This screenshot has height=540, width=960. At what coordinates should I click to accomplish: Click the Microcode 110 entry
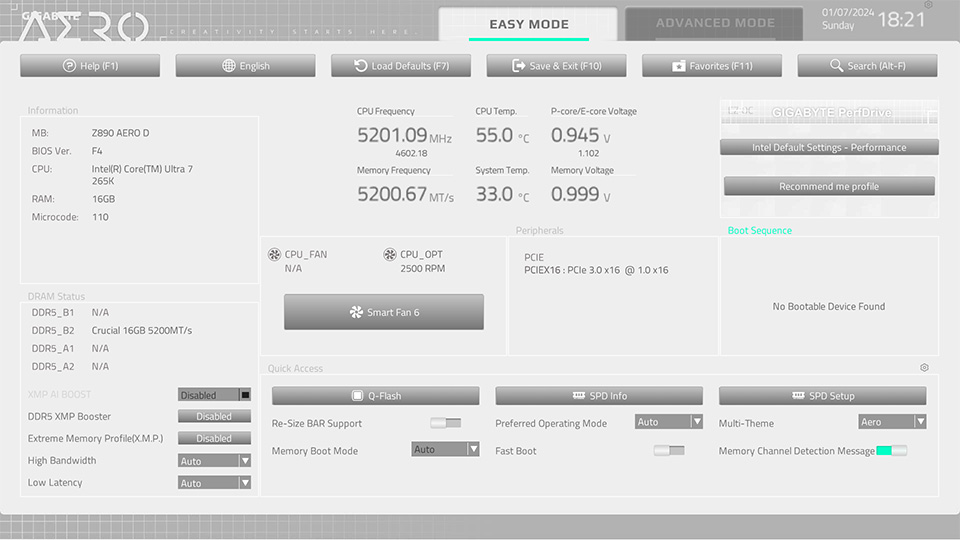(x=70, y=217)
